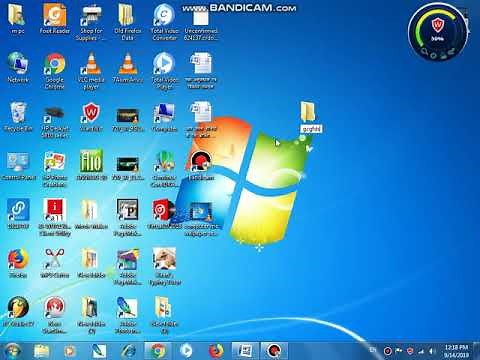The width and height of the screenshot is (480, 360).
Task: Select the gcgfdd folder icon
Action: pyautogui.click(x=308, y=112)
